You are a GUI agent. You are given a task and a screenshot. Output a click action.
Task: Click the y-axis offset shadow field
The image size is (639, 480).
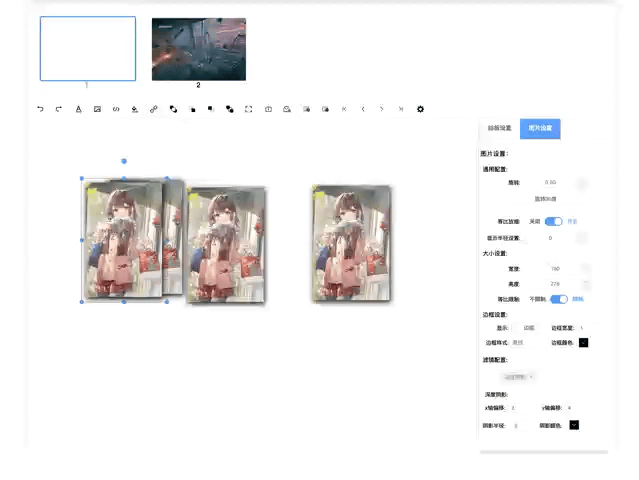pos(579,408)
